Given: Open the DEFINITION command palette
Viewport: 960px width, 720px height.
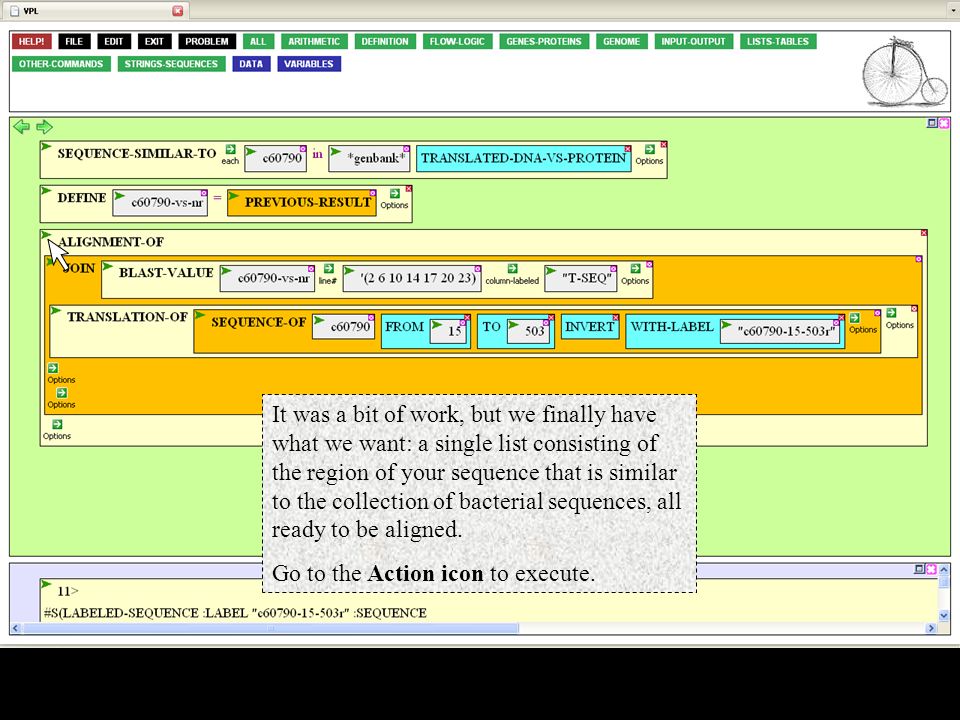Looking at the screenshot, I should tap(385, 42).
